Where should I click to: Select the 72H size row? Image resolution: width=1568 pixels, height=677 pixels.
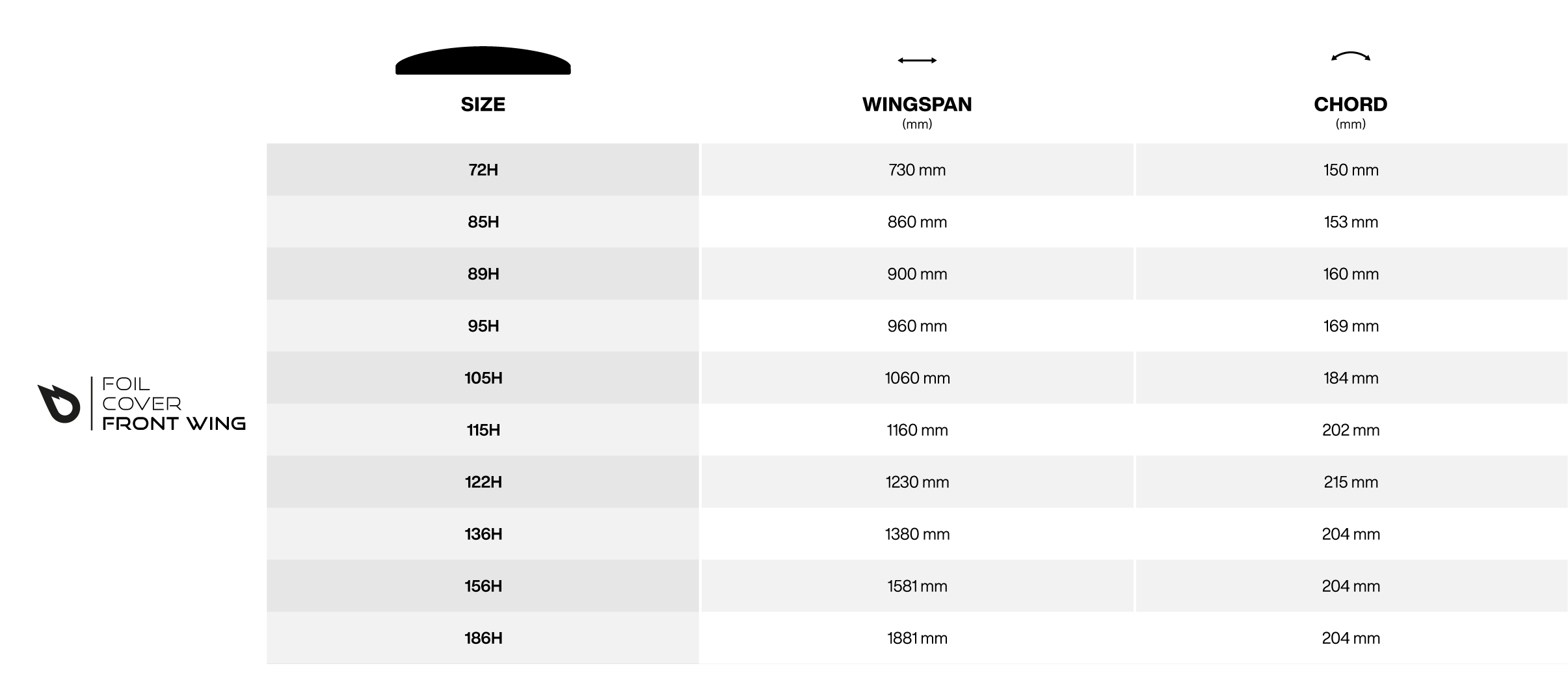pyautogui.click(x=917, y=170)
